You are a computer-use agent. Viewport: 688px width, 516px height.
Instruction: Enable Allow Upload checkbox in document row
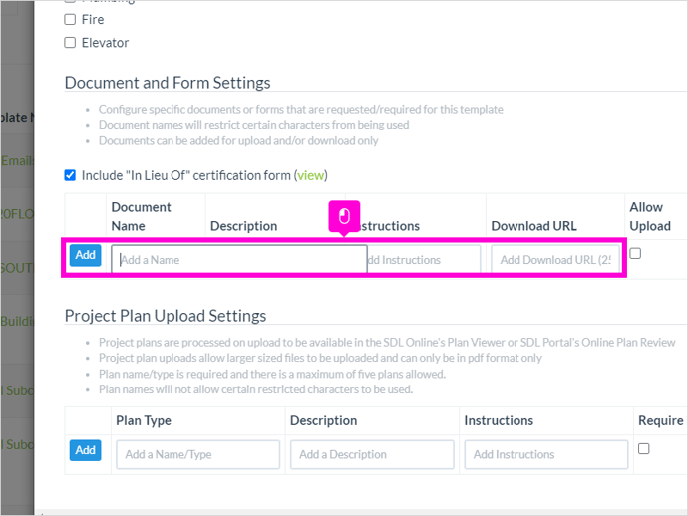point(635,253)
